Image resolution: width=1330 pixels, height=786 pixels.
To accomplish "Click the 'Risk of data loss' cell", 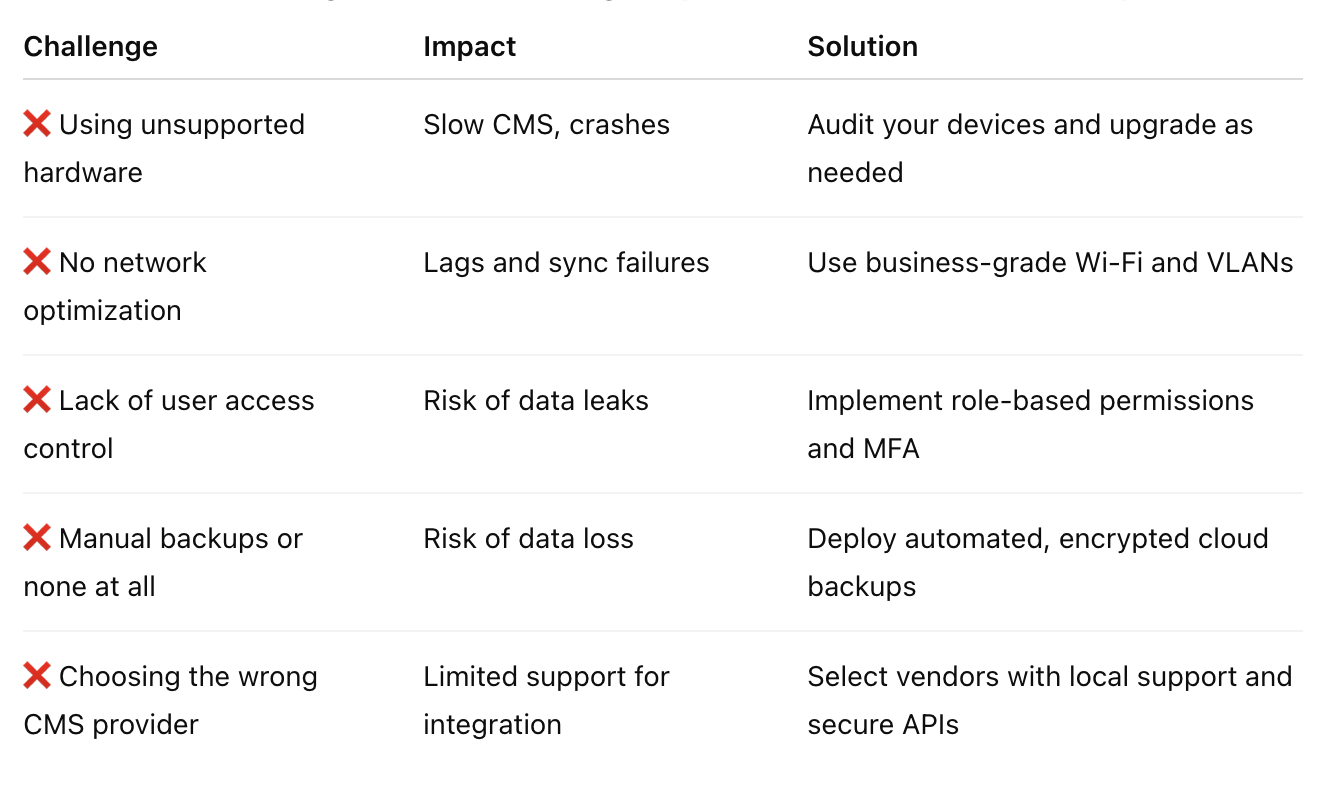I will [529, 539].
